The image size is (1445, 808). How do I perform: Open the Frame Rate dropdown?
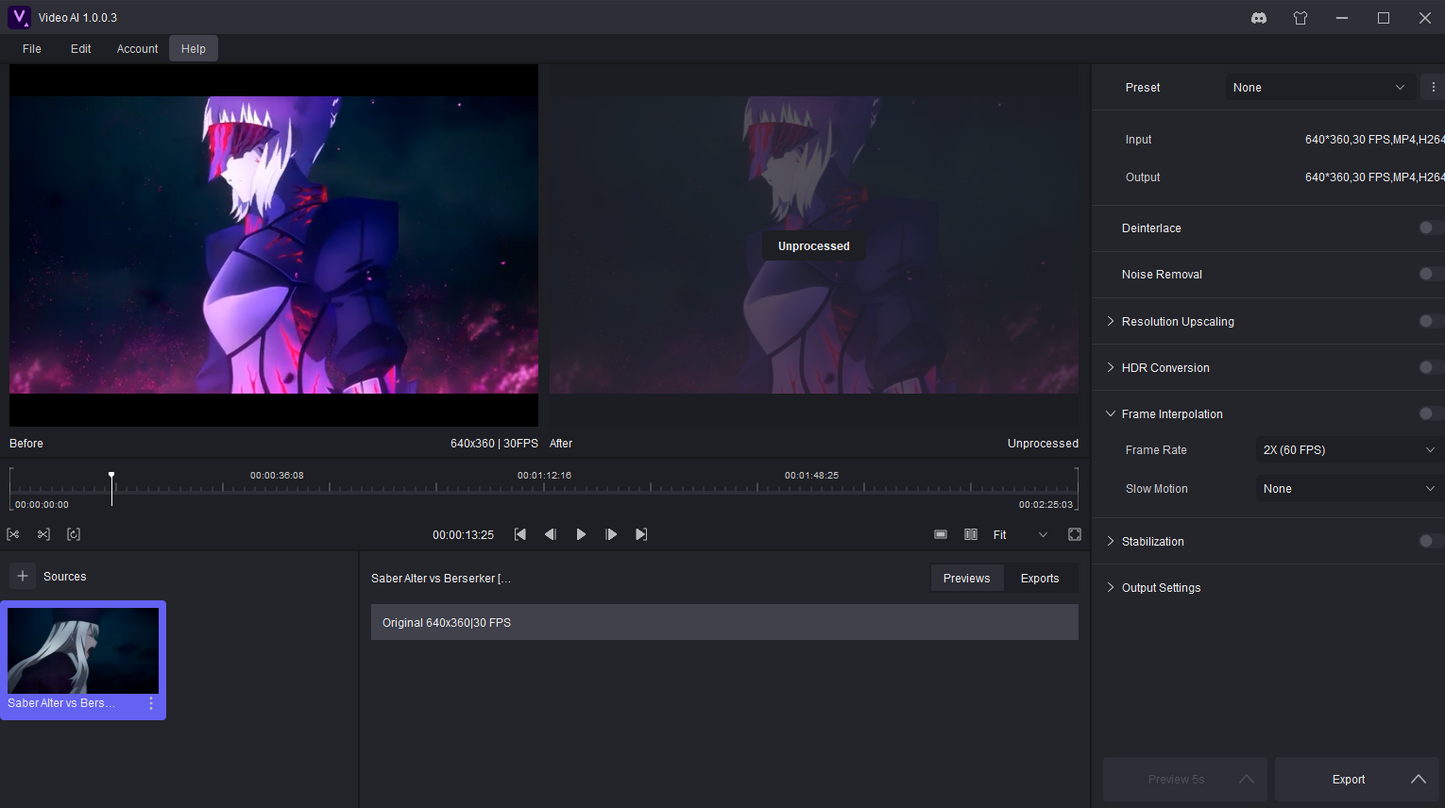[1347, 450]
